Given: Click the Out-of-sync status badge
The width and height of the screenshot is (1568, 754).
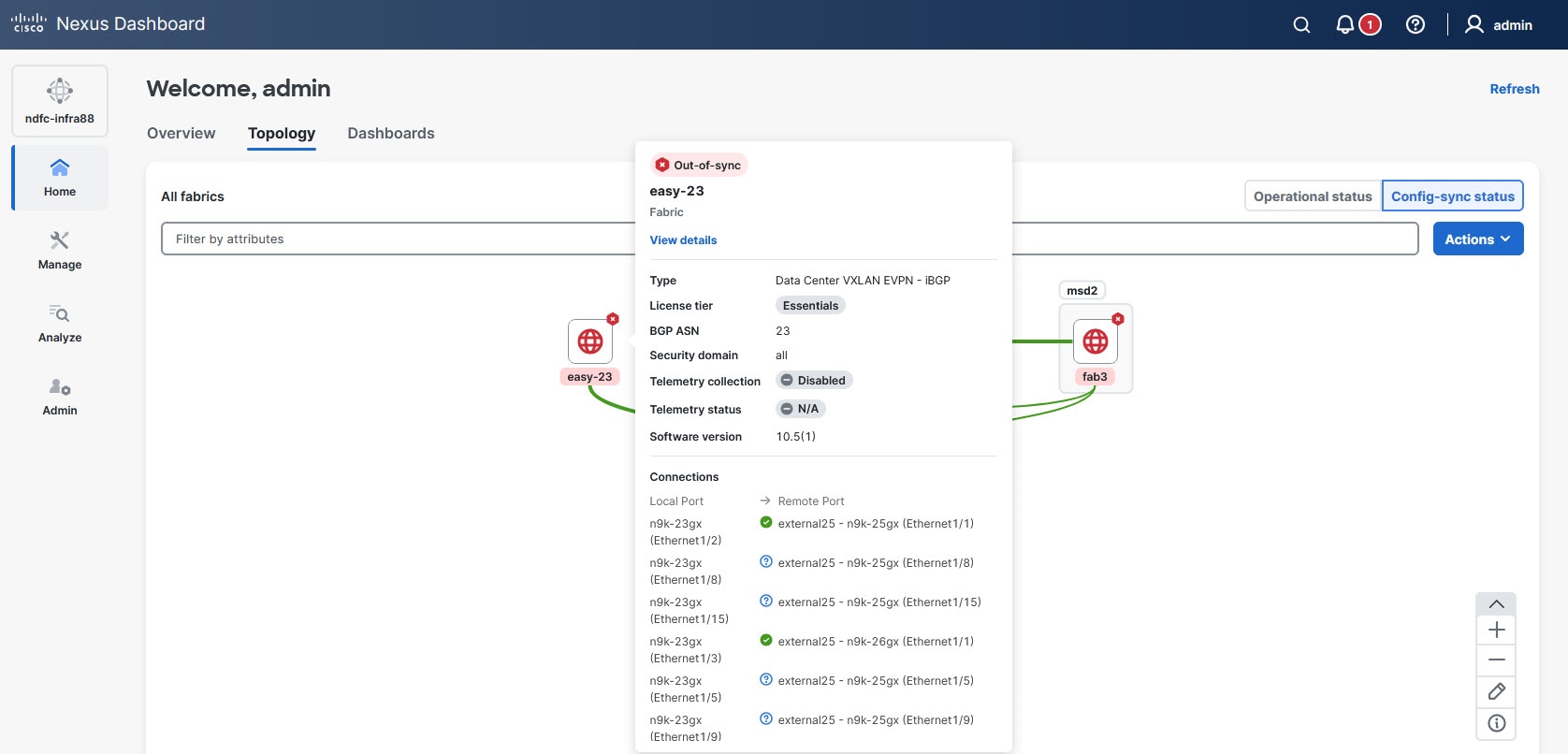Looking at the screenshot, I should (x=699, y=166).
